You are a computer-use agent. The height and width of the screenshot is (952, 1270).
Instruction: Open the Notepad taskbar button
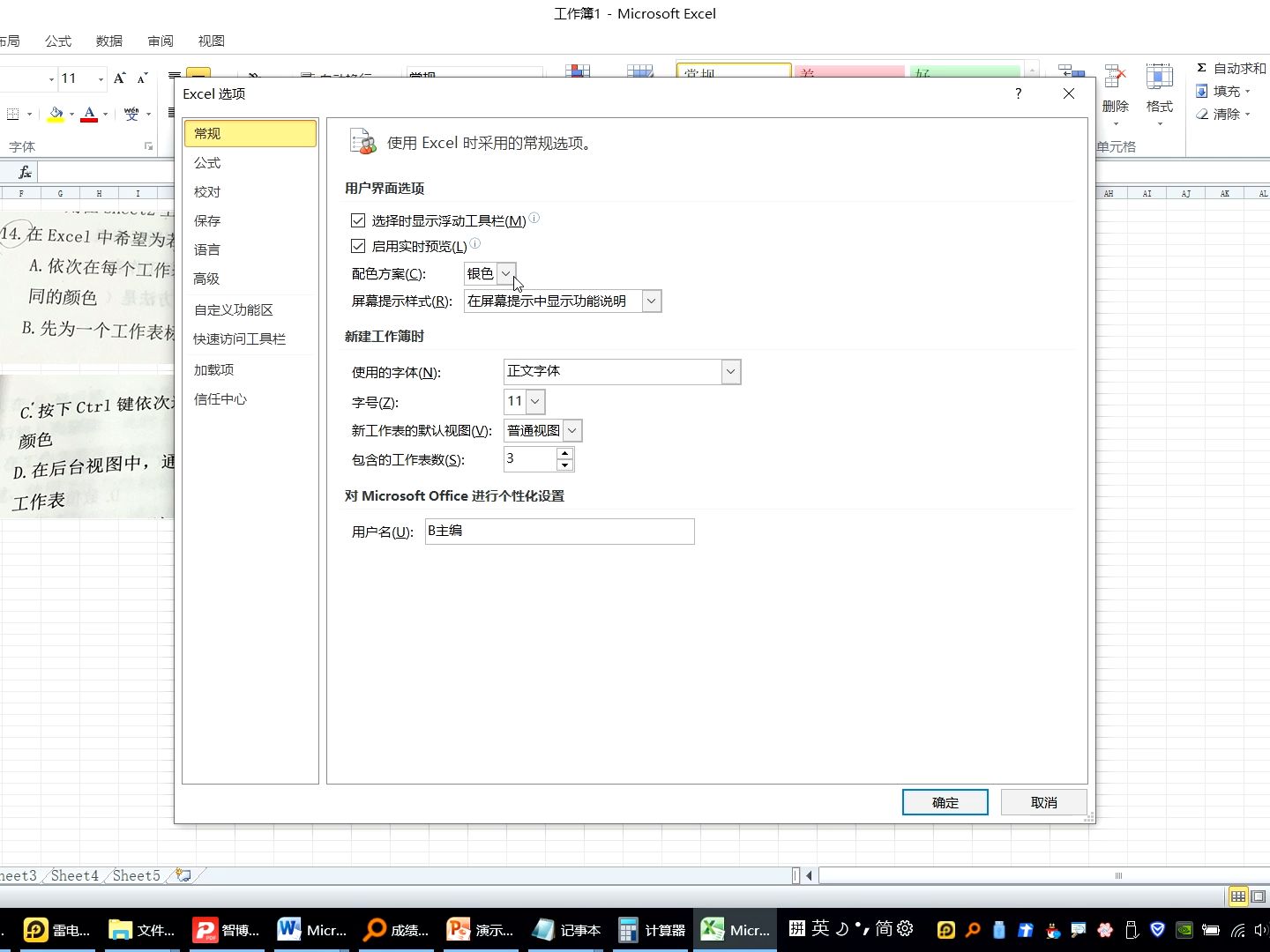[x=567, y=930]
